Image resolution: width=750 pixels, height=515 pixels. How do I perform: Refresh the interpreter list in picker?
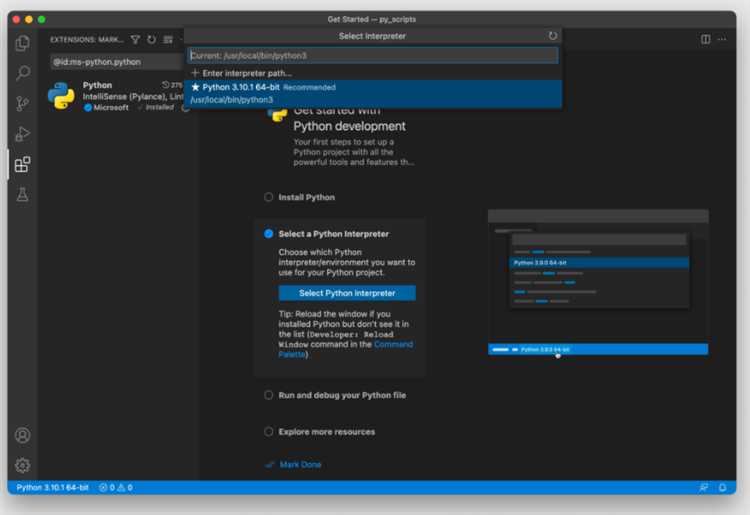coord(553,36)
